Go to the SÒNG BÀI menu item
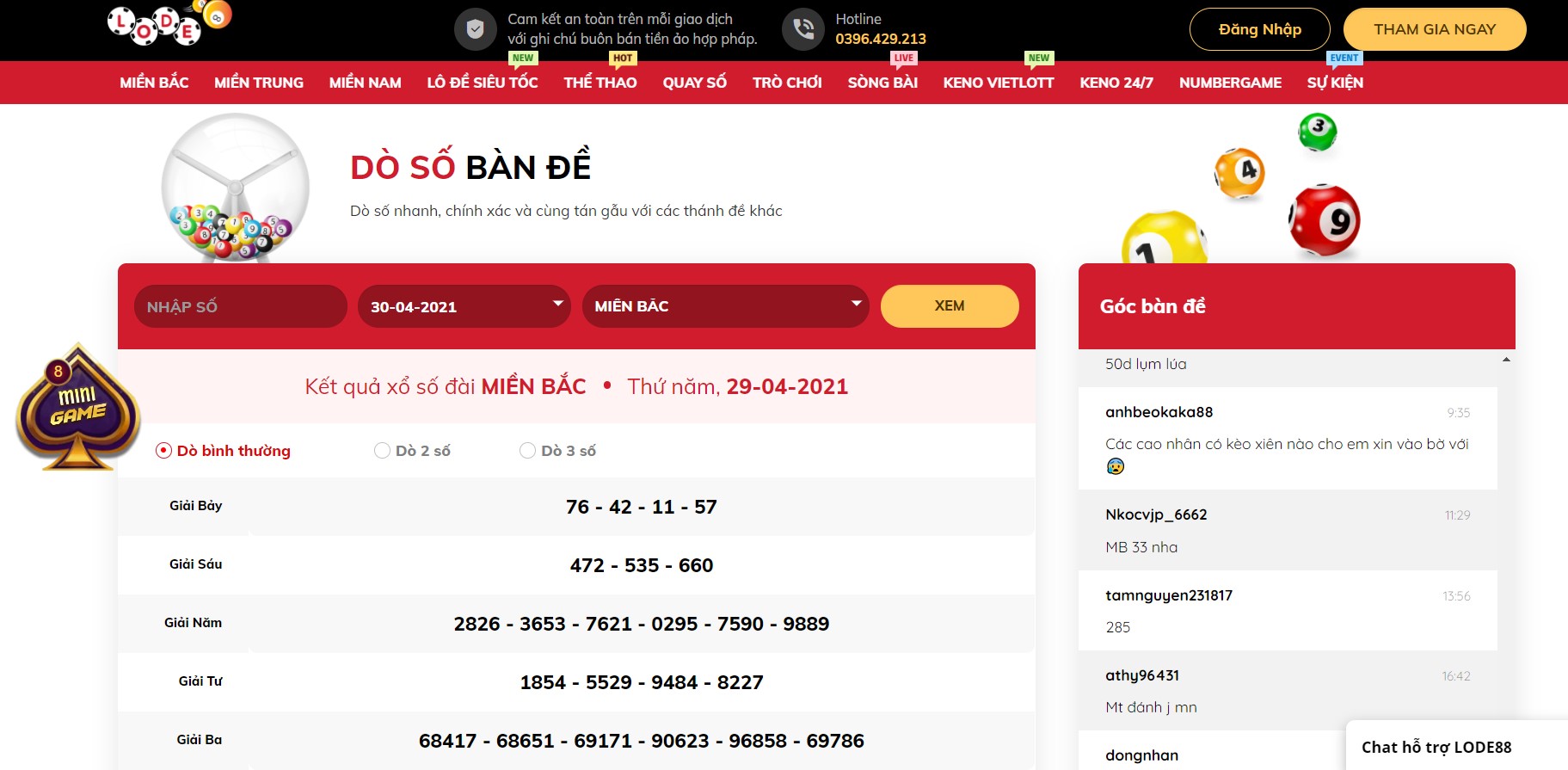1568x770 pixels. tap(882, 83)
